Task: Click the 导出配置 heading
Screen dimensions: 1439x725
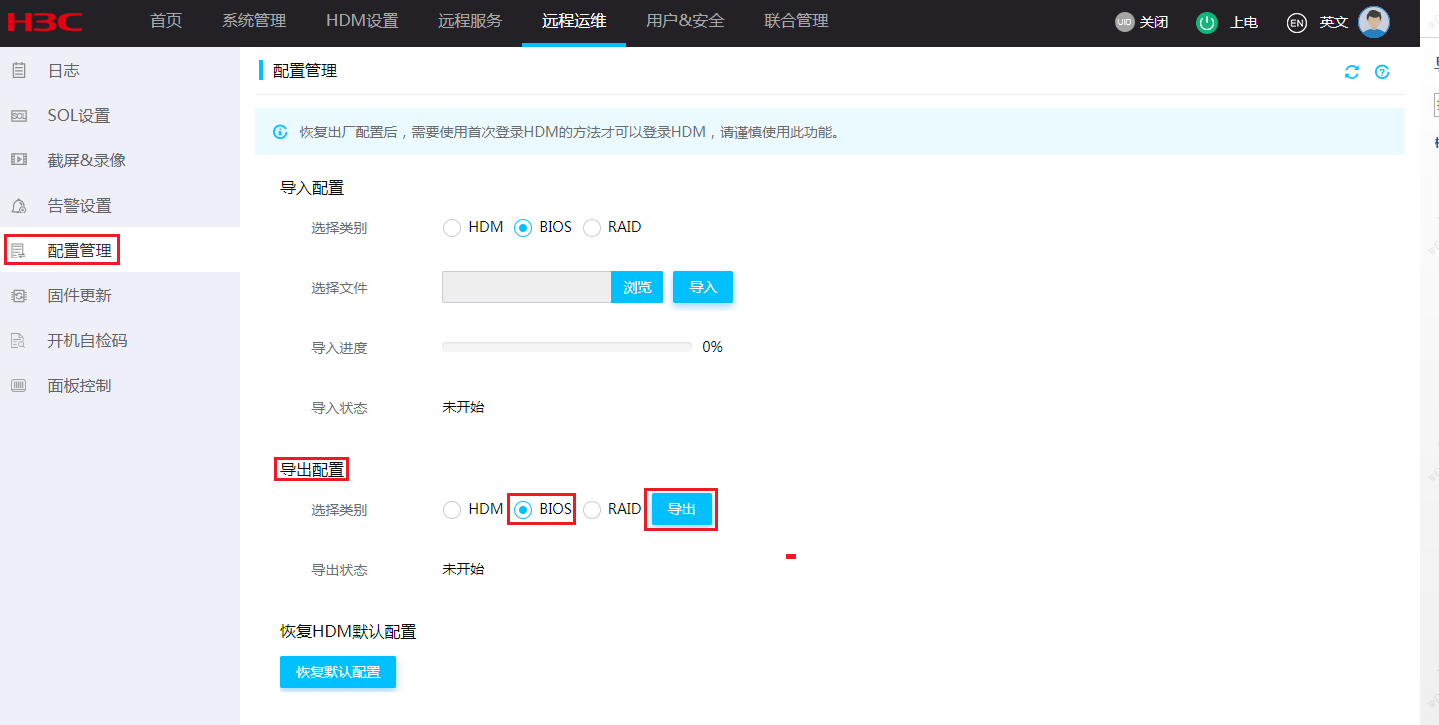Action: [x=312, y=469]
